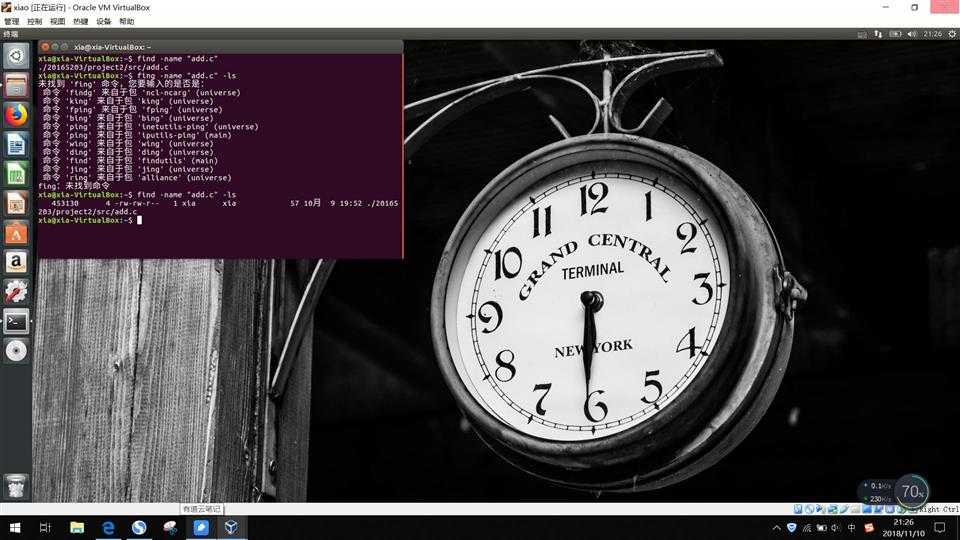Click the 70% memory accelerator ball
Image resolution: width=960 pixels, height=540 pixels.
pos(912,491)
